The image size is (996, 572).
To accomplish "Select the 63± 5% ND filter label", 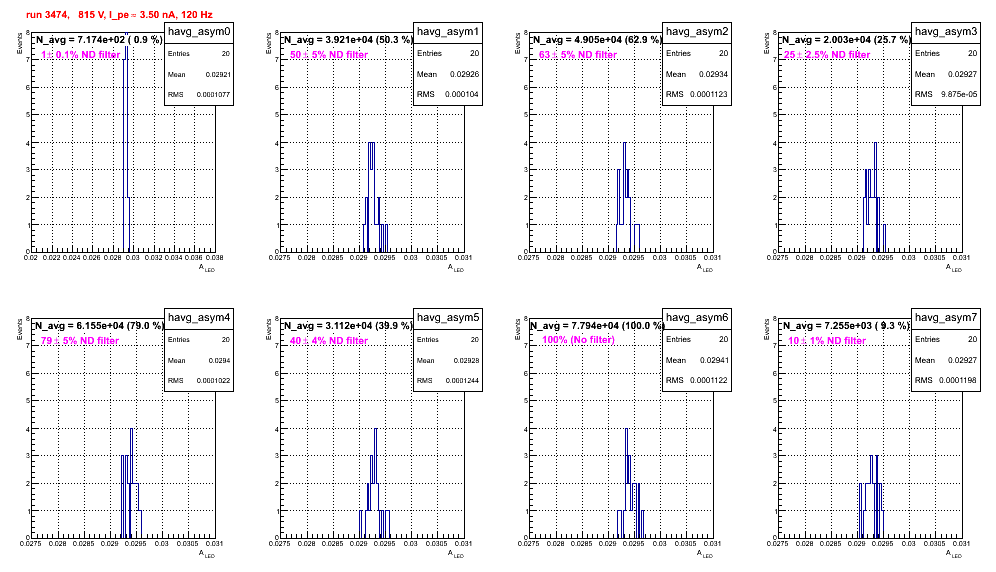I will click(x=578, y=55).
